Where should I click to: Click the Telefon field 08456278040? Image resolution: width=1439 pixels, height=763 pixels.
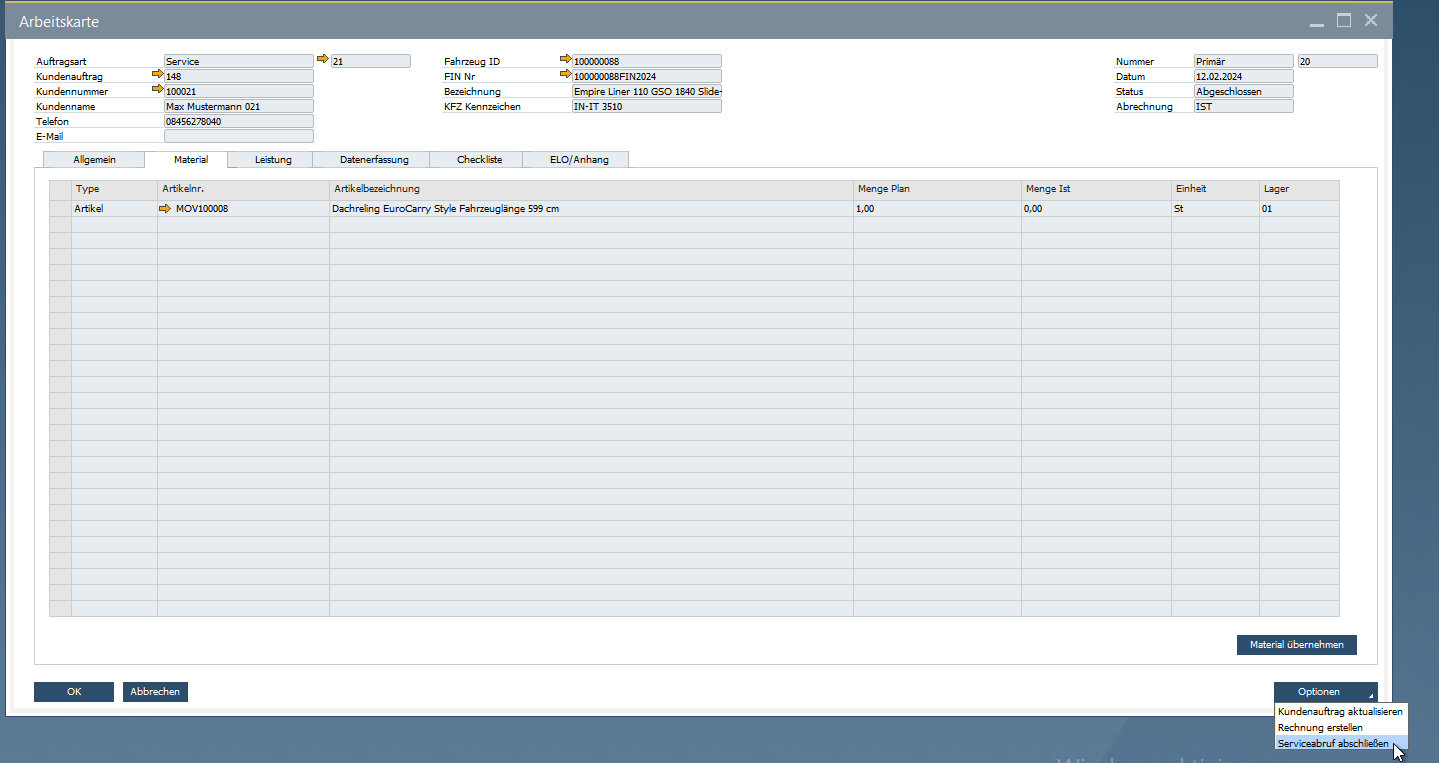[x=238, y=121]
